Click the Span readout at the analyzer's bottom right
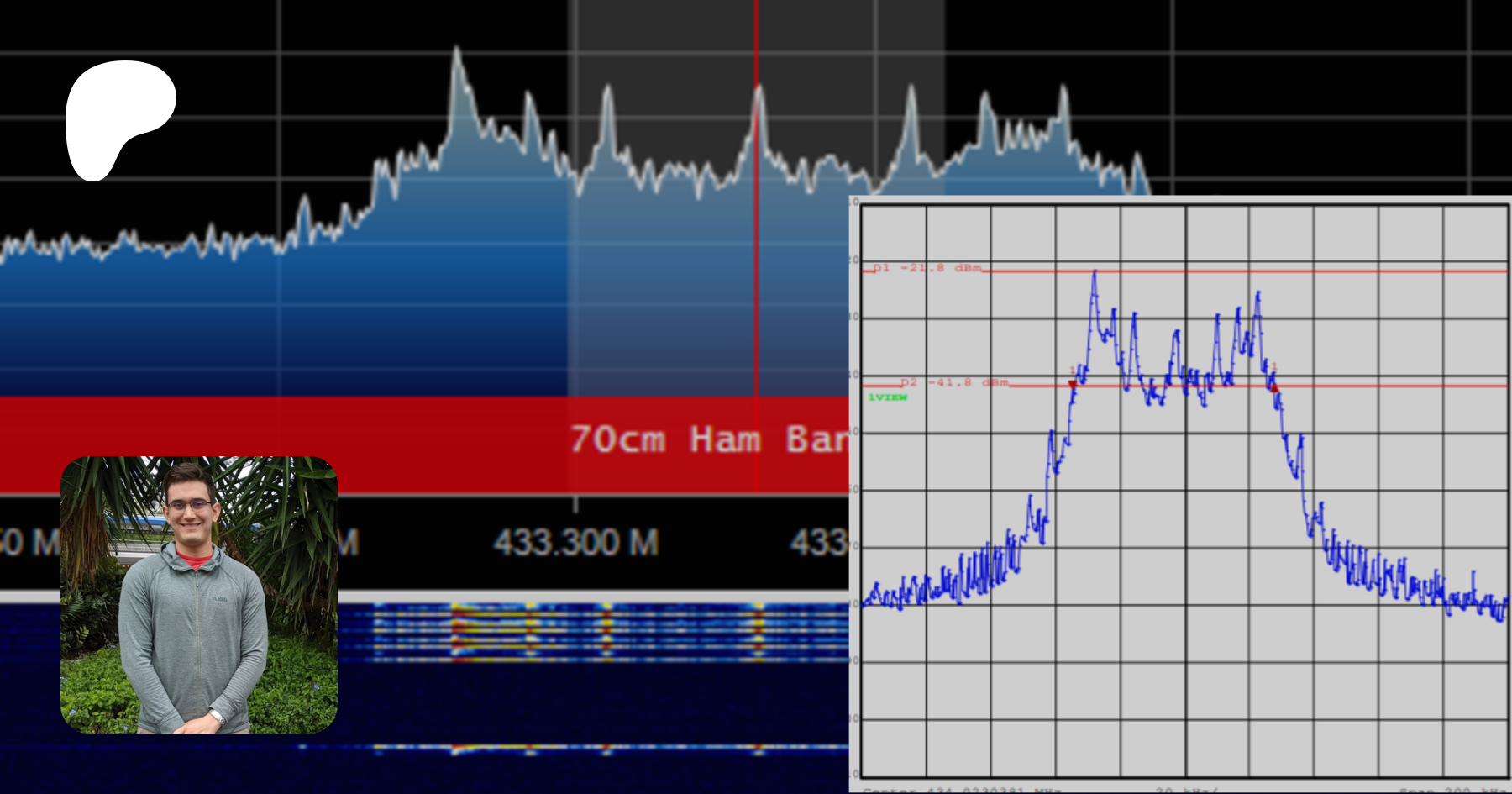 tap(1453, 789)
